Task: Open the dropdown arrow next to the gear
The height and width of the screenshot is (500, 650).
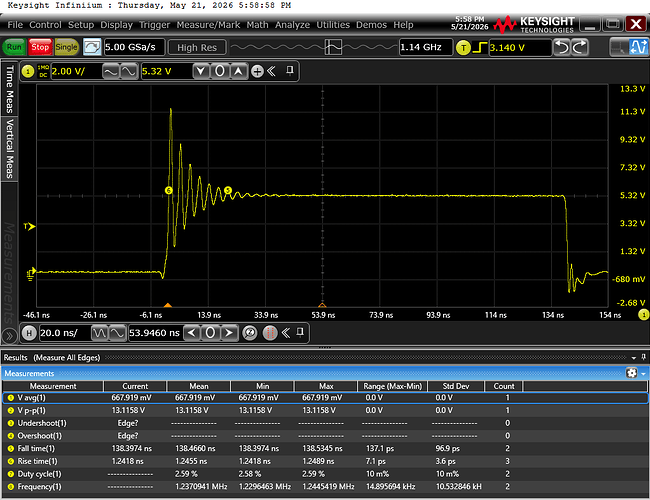Action: pyautogui.click(x=643, y=374)
